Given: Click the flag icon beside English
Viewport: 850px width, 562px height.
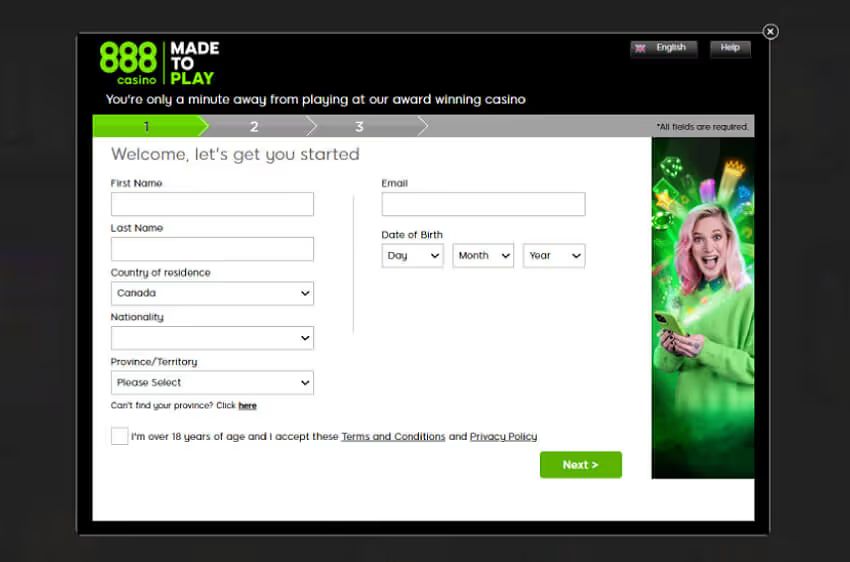Looking at the screenshot, I should pos(640,48).
